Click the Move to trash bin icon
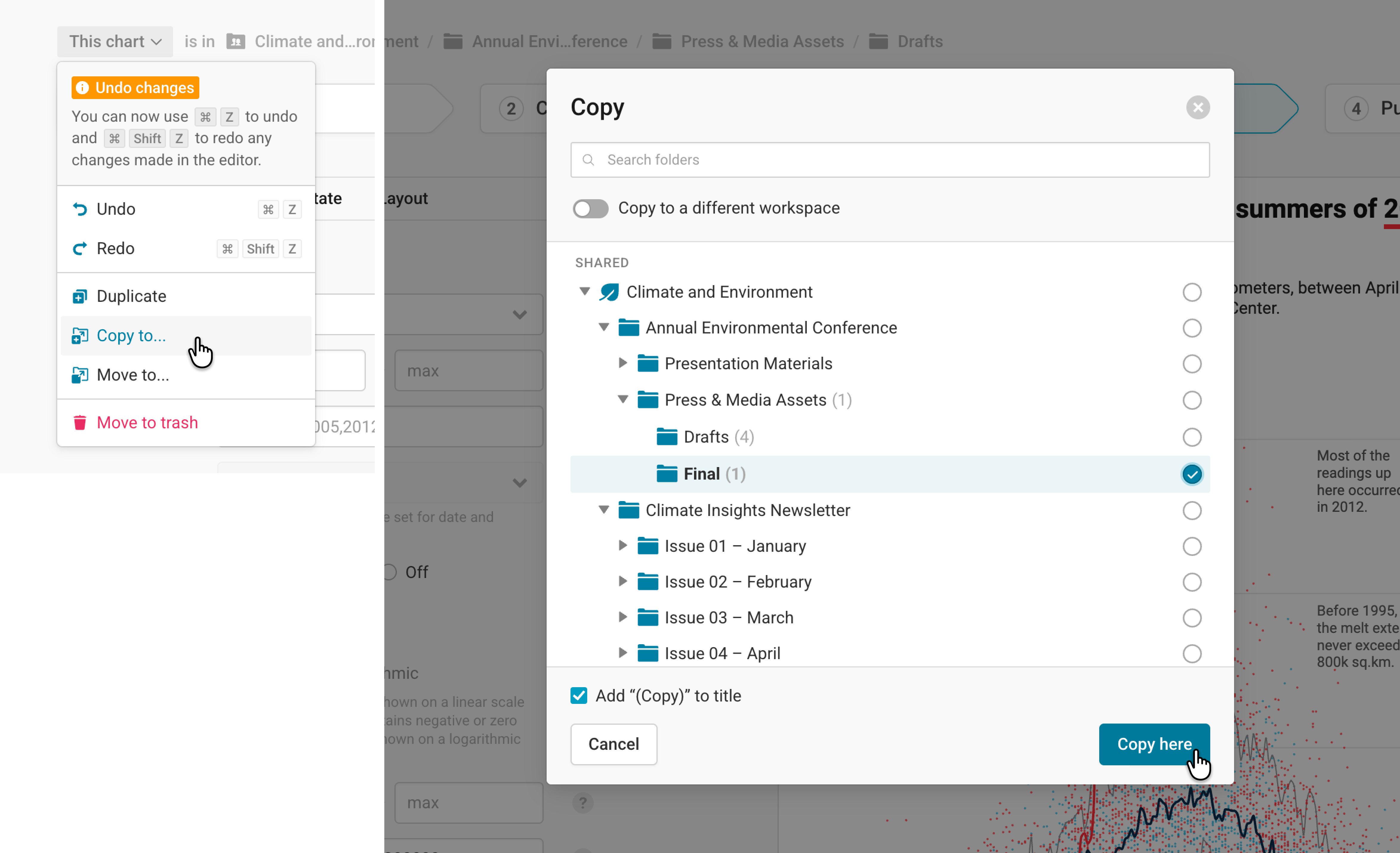This screenshot has height=853, width=1400. (x=80, y=423)
